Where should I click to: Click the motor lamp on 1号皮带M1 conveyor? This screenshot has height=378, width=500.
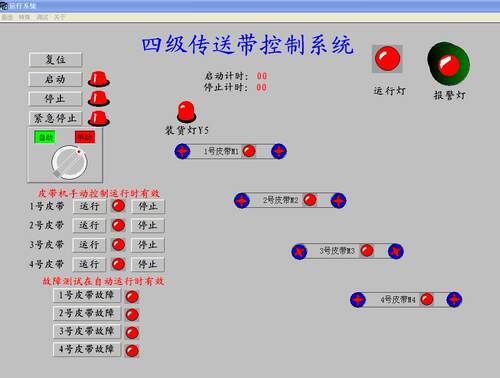(x=249, y=151)
